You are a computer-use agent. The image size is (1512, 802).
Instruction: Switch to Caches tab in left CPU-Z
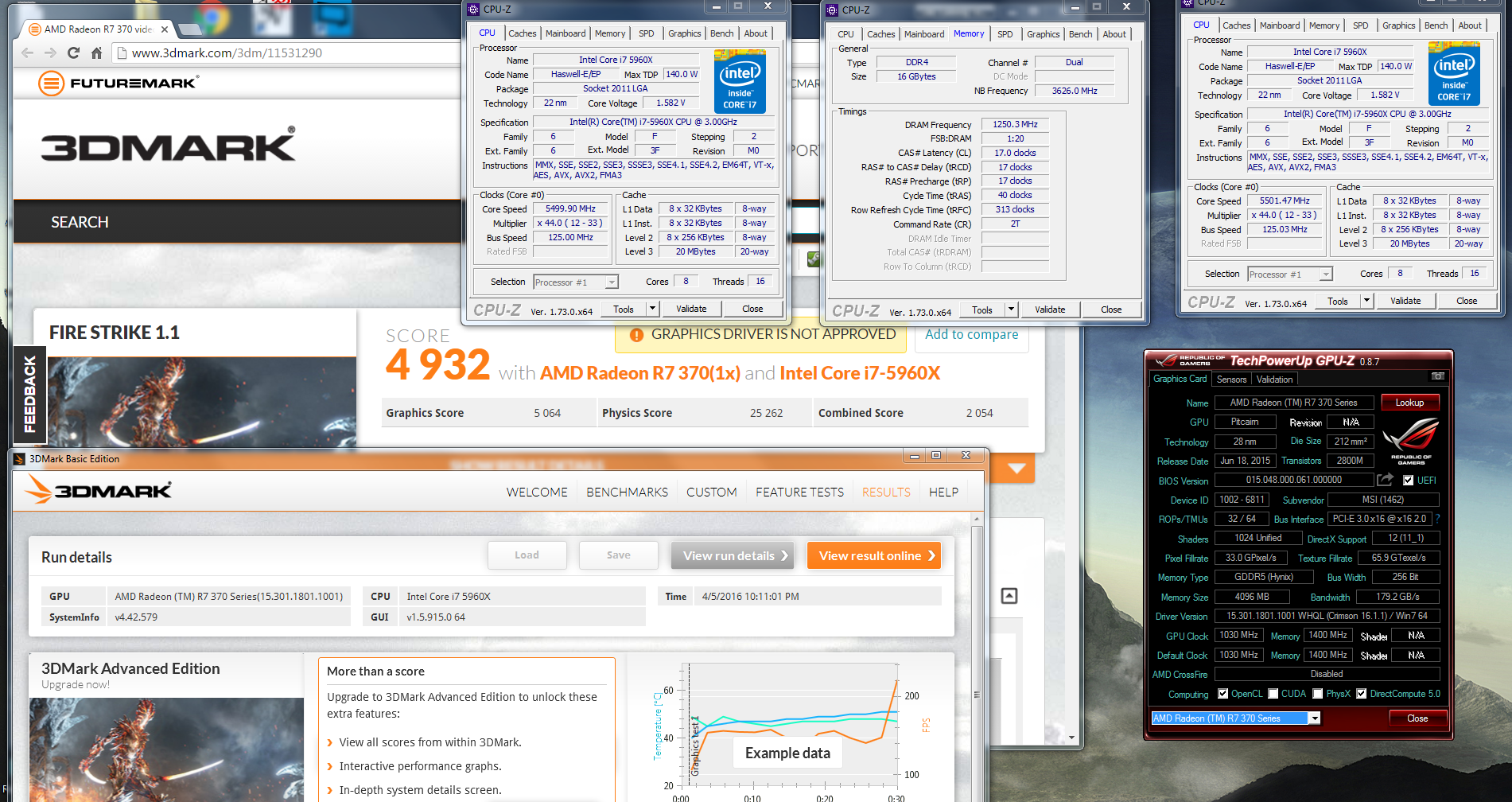pos(523,33)
